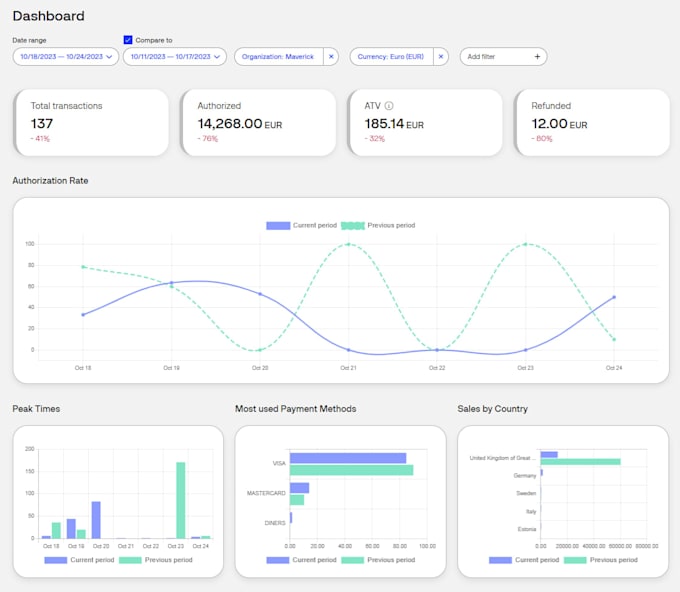
Task: Click the plus icon in Add filter
Action: click(537, 57)
